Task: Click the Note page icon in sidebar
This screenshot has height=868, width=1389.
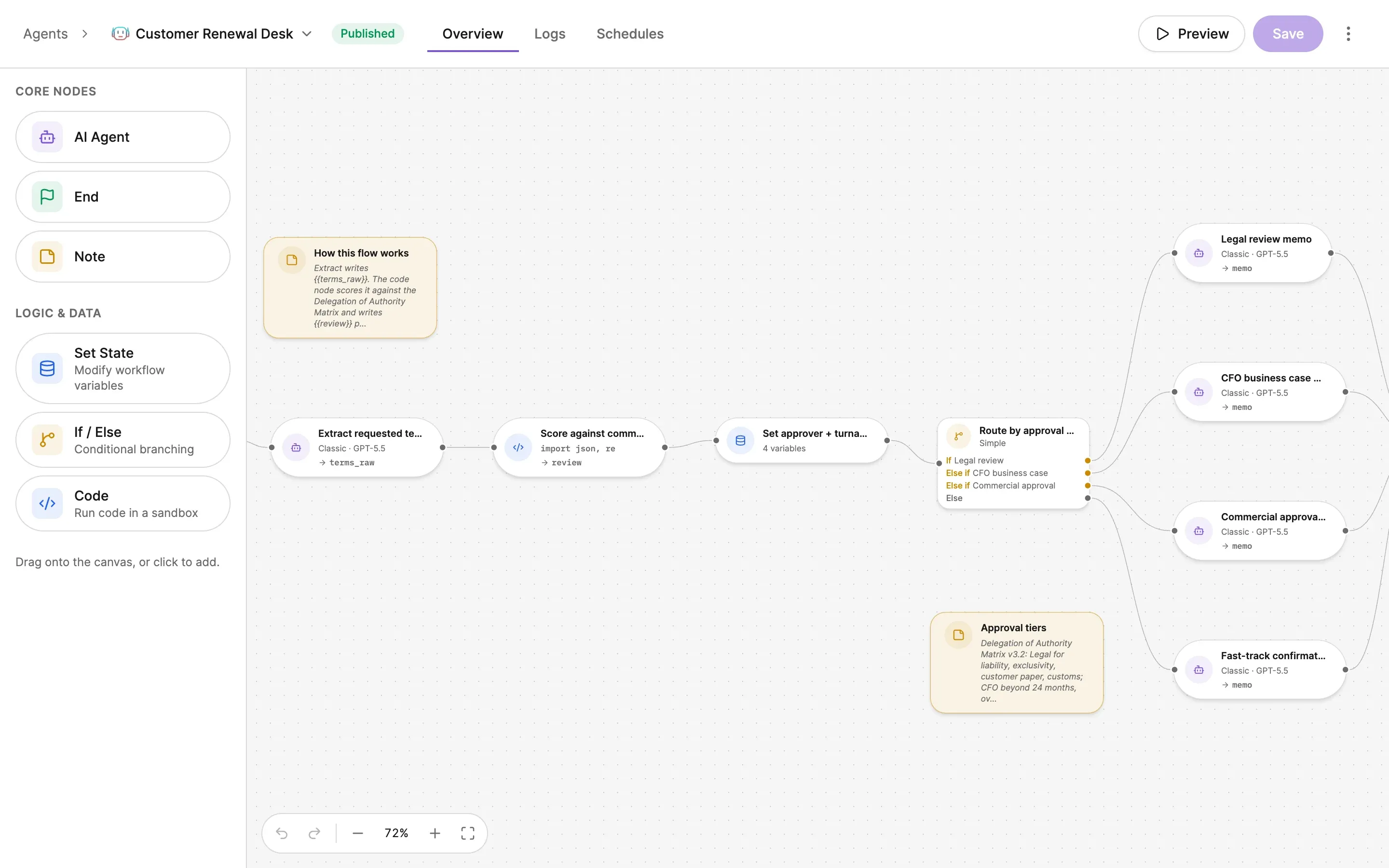Action: click(x=47, y=257)
